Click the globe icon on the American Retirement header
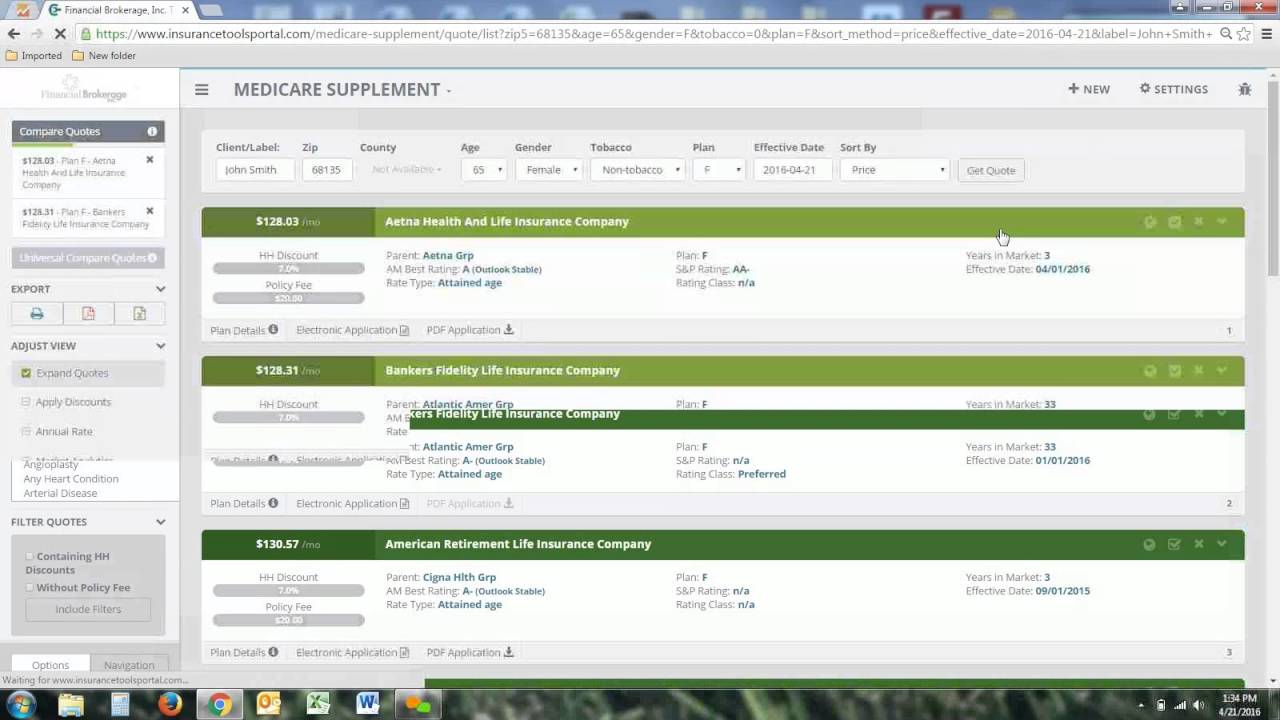The width and height of the screenshot is (1280, 720). point(1150,544)
